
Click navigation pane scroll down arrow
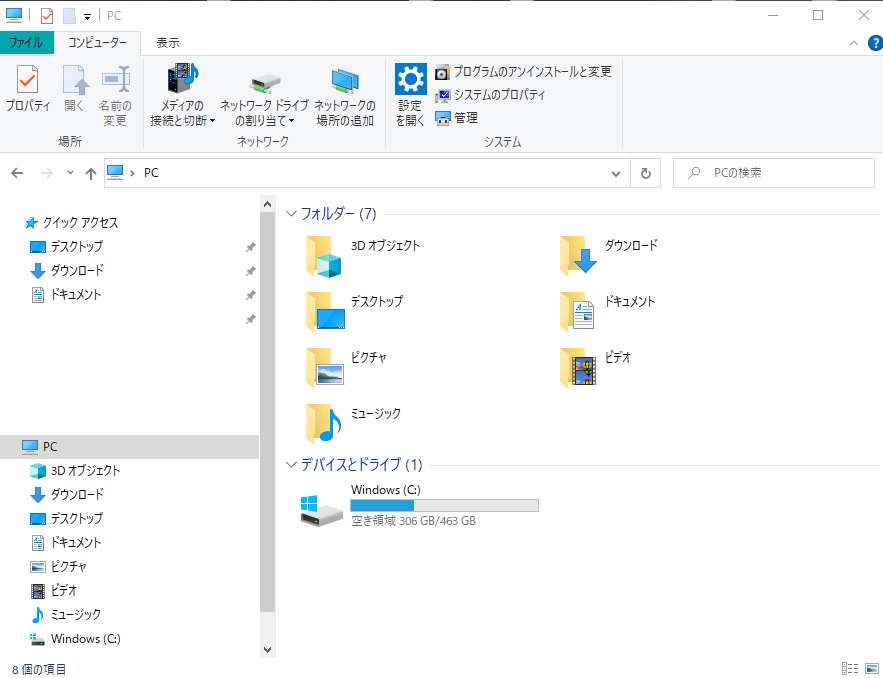[x=267, y=649]
